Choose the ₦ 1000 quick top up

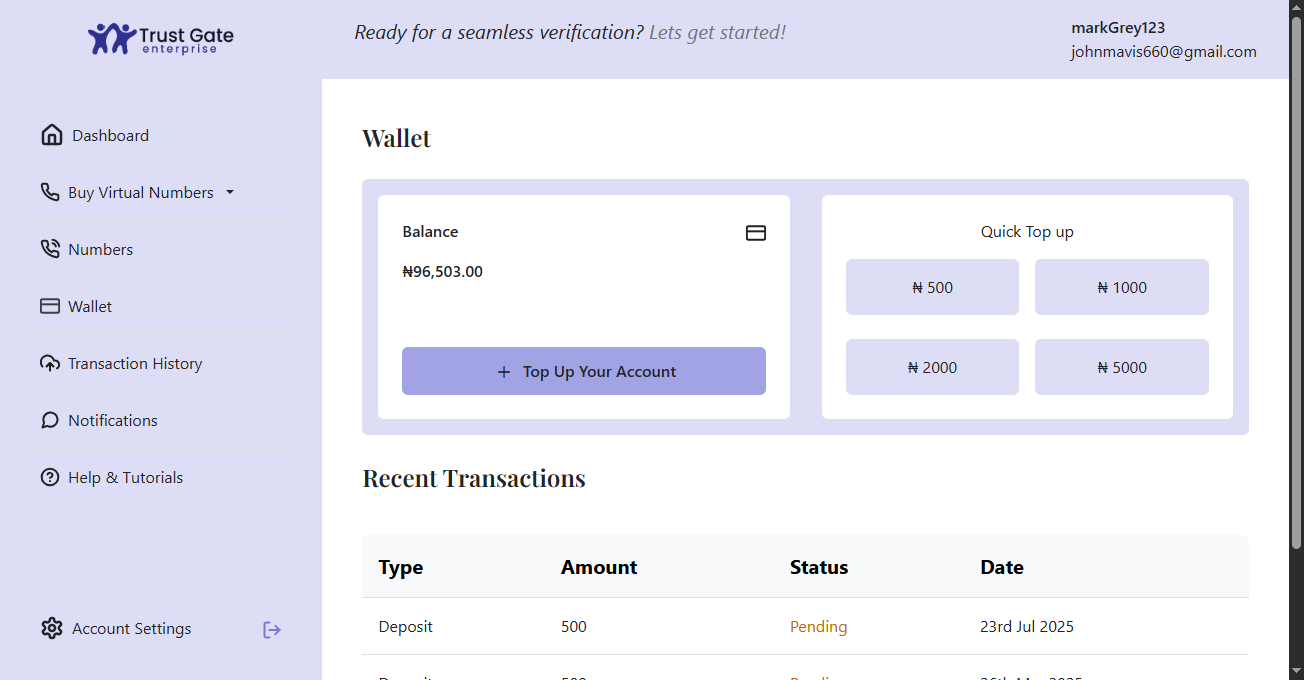click(x=1121, y=287)
